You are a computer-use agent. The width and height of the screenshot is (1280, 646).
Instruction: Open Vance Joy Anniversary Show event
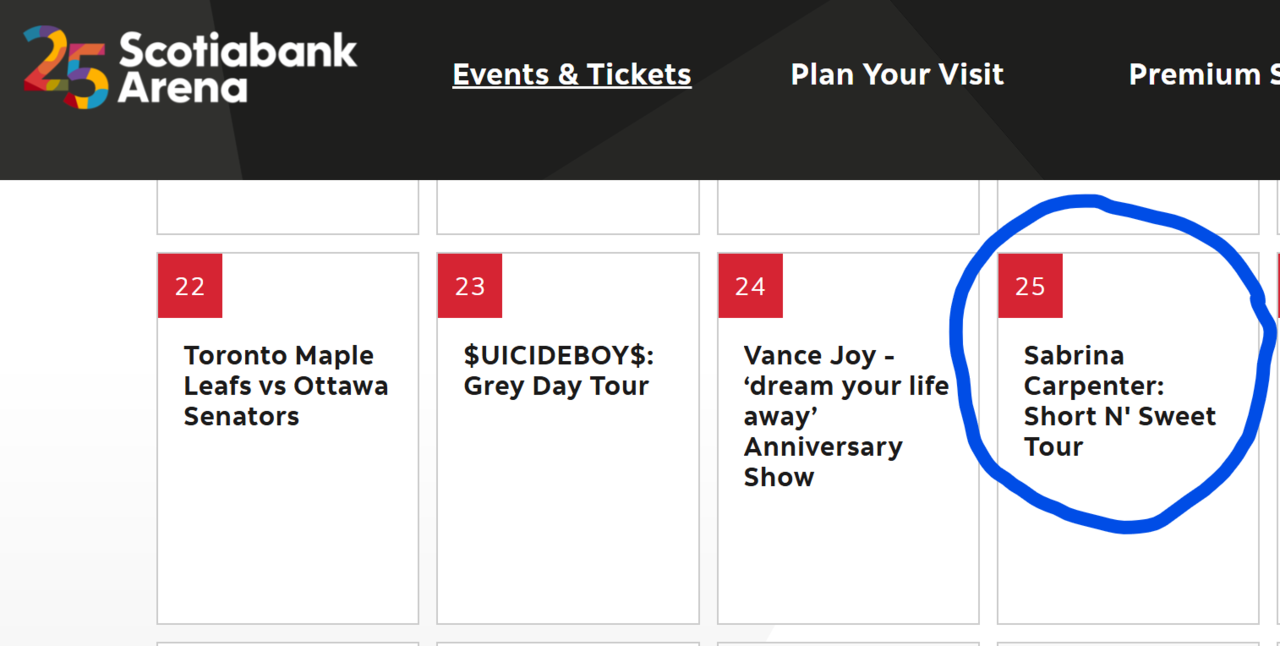tap(845, 416)
